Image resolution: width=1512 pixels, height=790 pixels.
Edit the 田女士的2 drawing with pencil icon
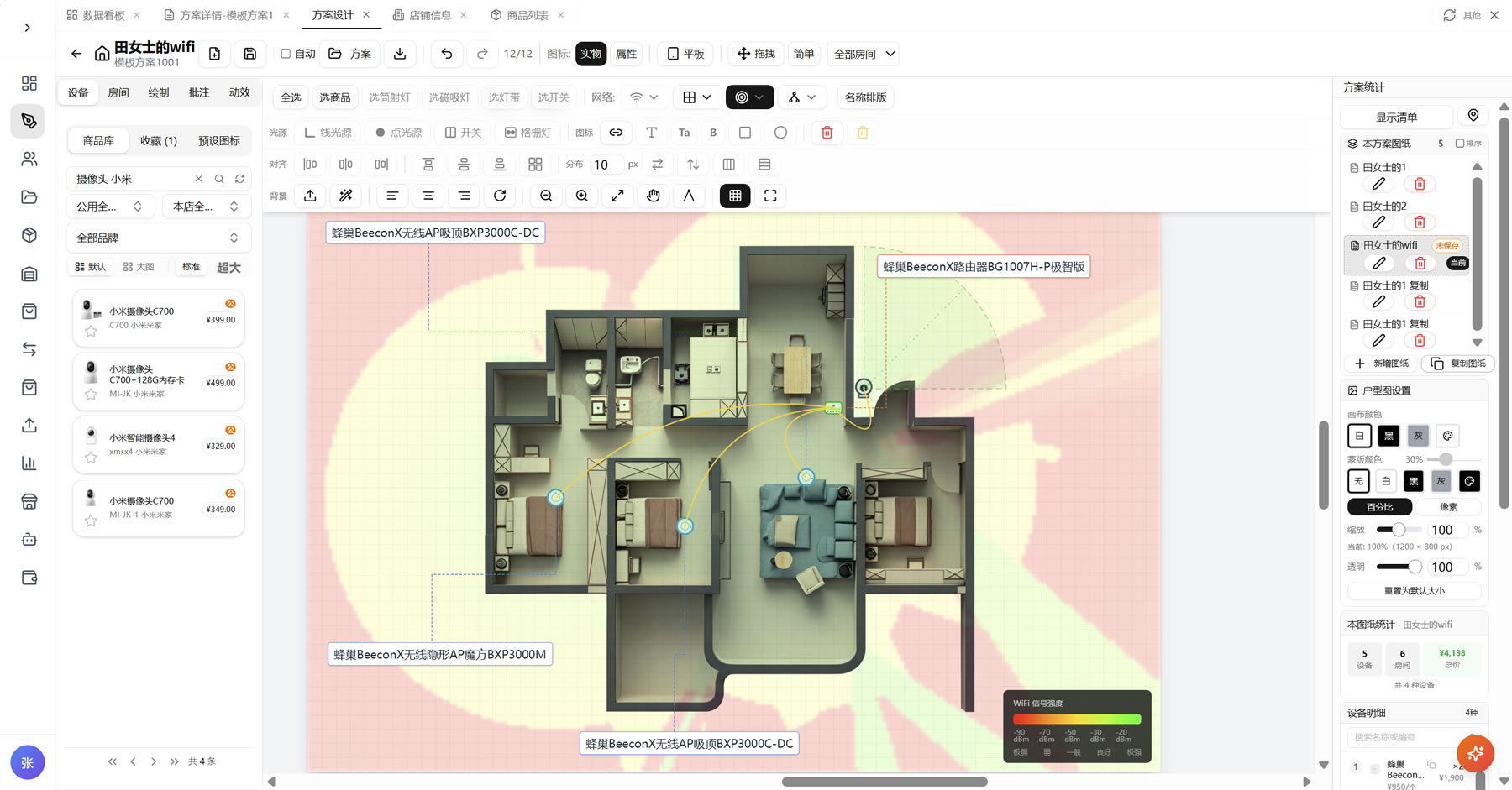[1378, 222]
